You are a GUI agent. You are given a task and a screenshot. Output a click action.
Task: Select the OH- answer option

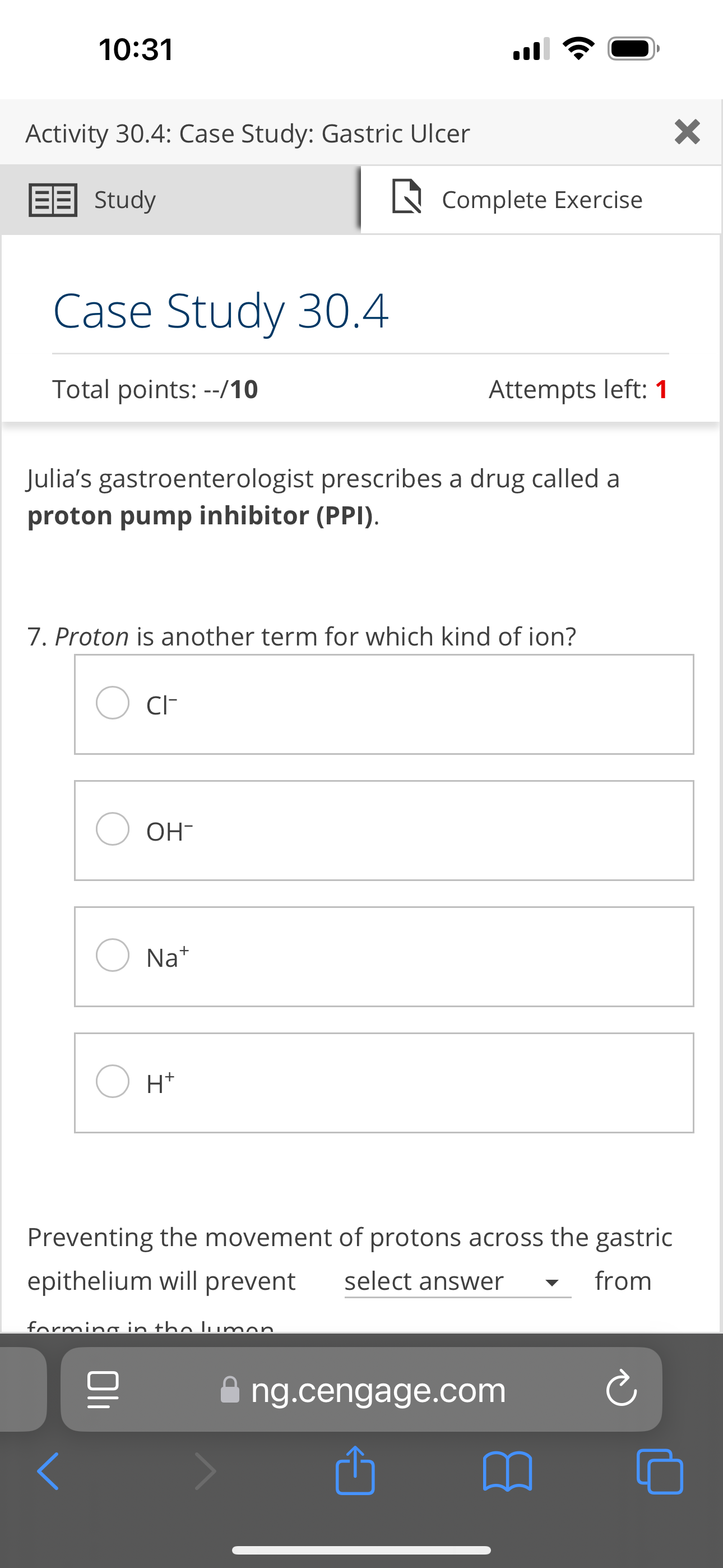(112, 829)
